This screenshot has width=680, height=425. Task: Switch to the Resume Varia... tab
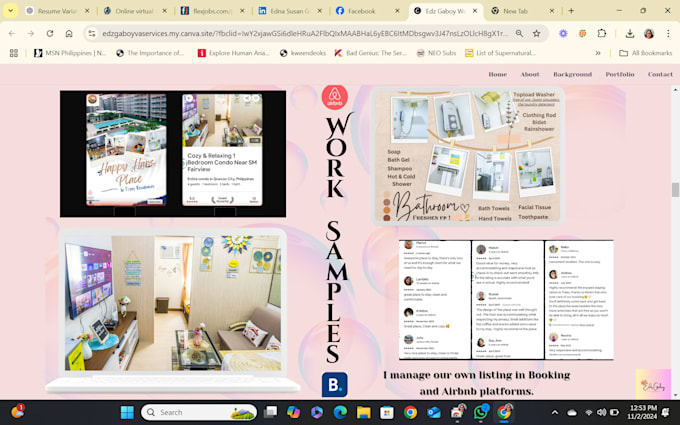coord(56,11)
